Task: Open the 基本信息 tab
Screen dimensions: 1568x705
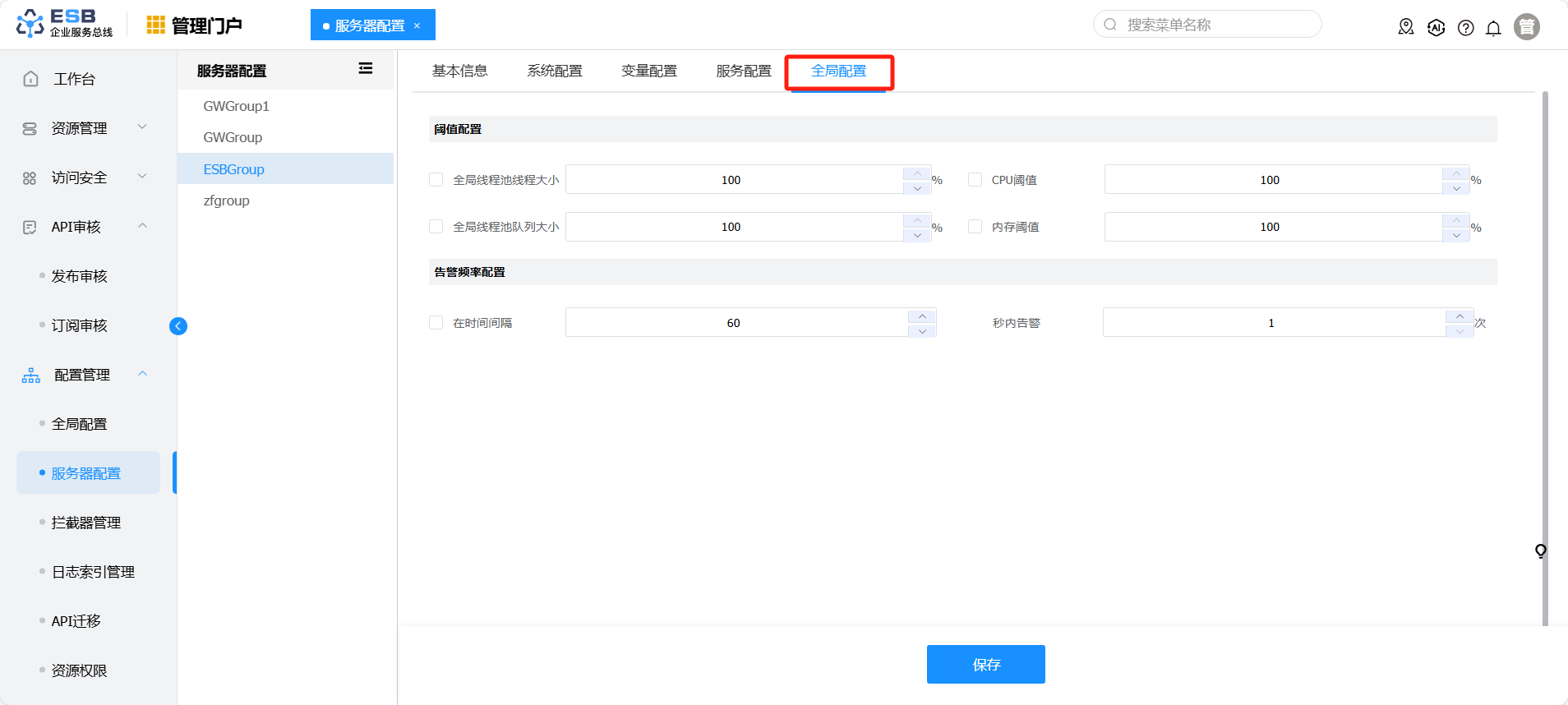Action: (460, 71)
